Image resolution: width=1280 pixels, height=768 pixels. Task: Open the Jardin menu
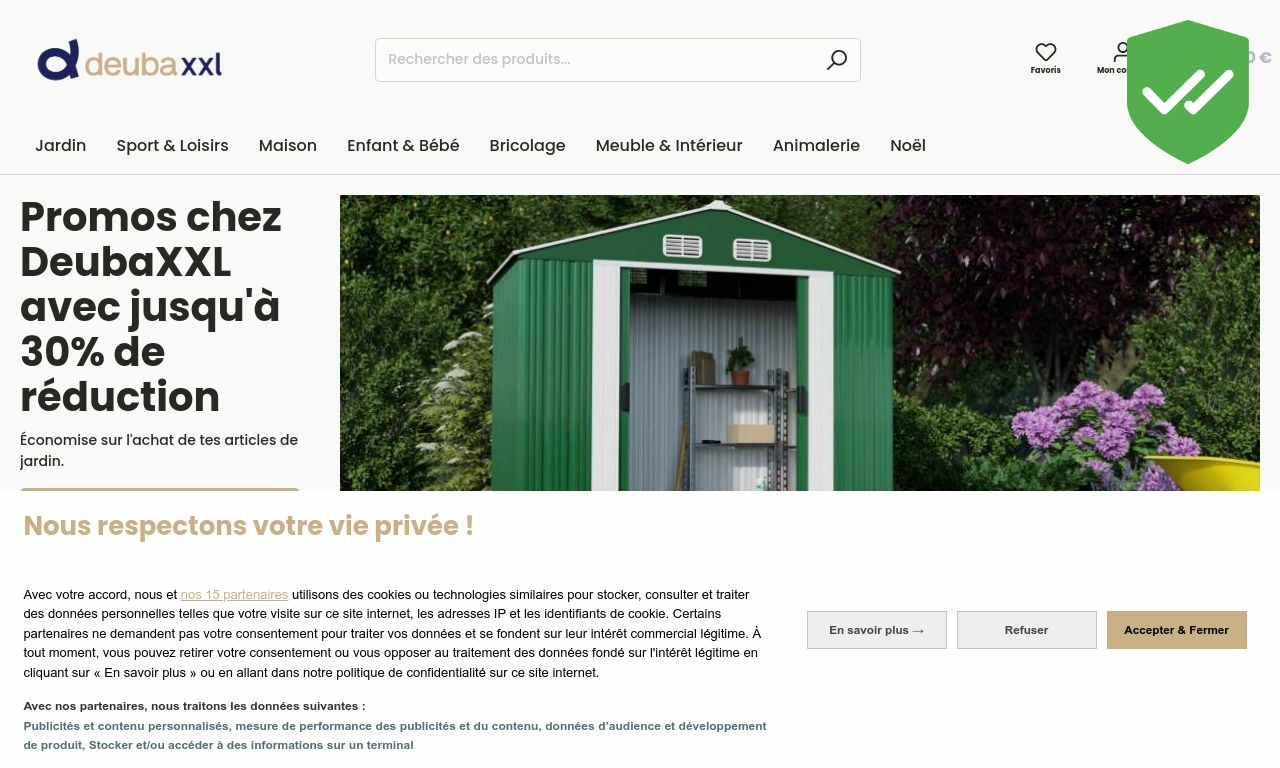coord(61,146)
